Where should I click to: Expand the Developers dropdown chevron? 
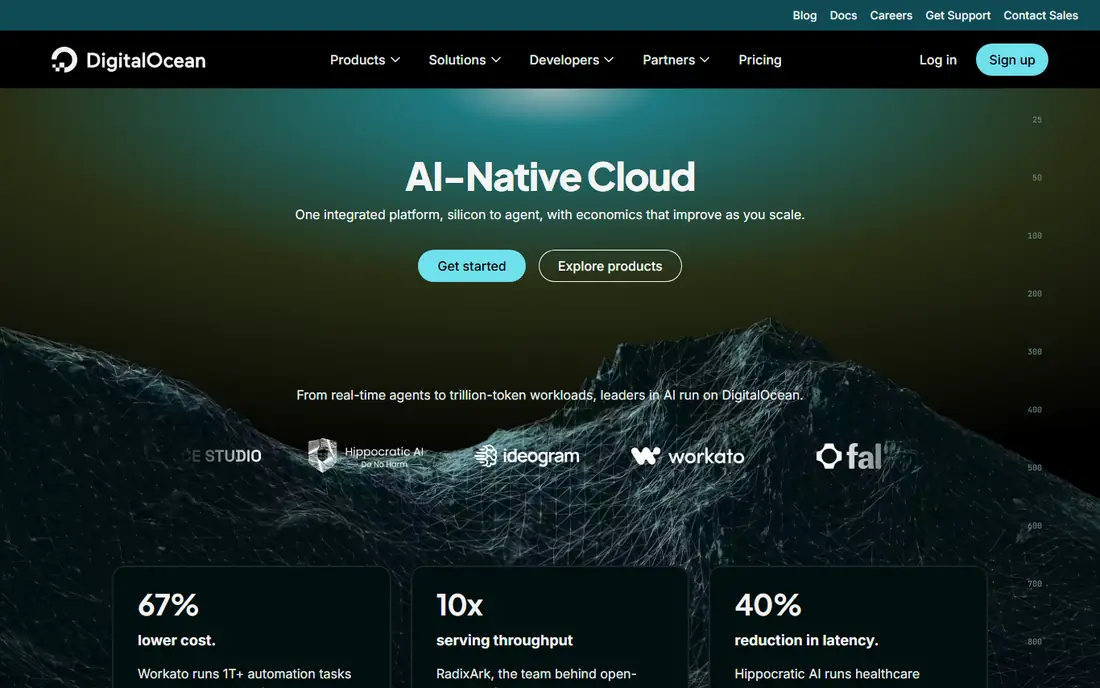click(609, 60)
